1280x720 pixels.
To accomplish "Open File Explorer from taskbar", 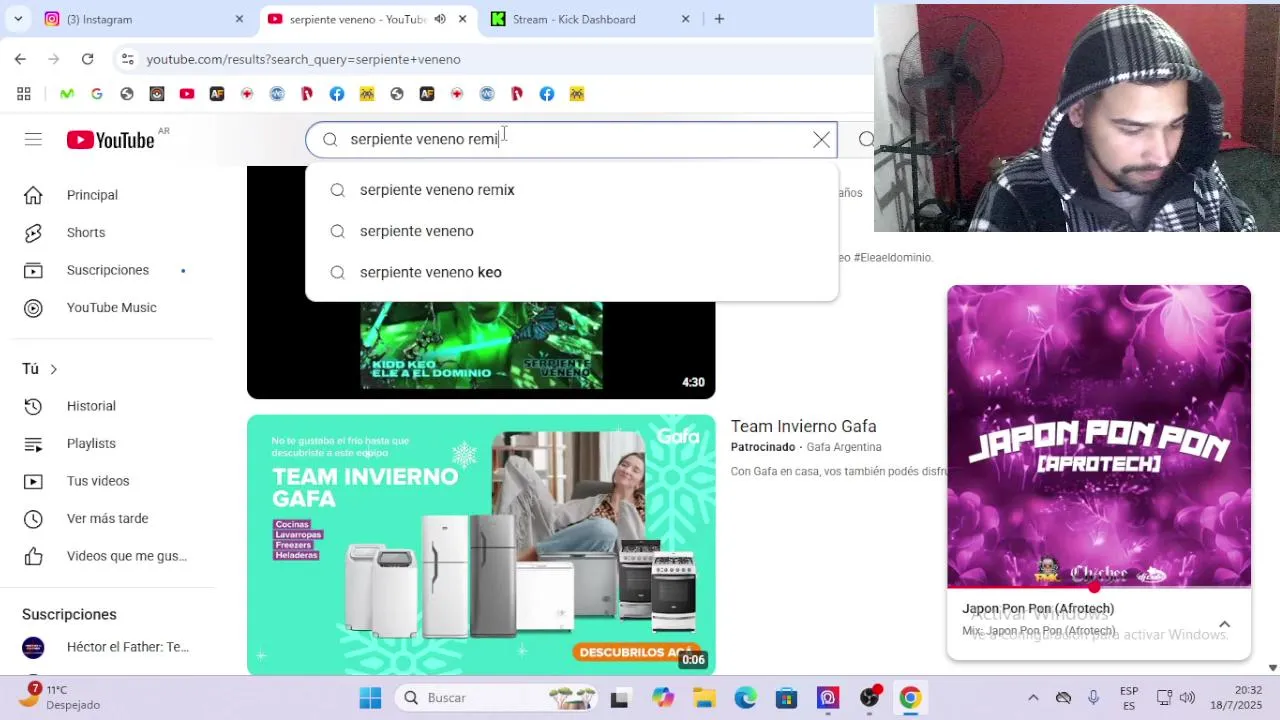I will pyautogui.click(x=704, y=698).
